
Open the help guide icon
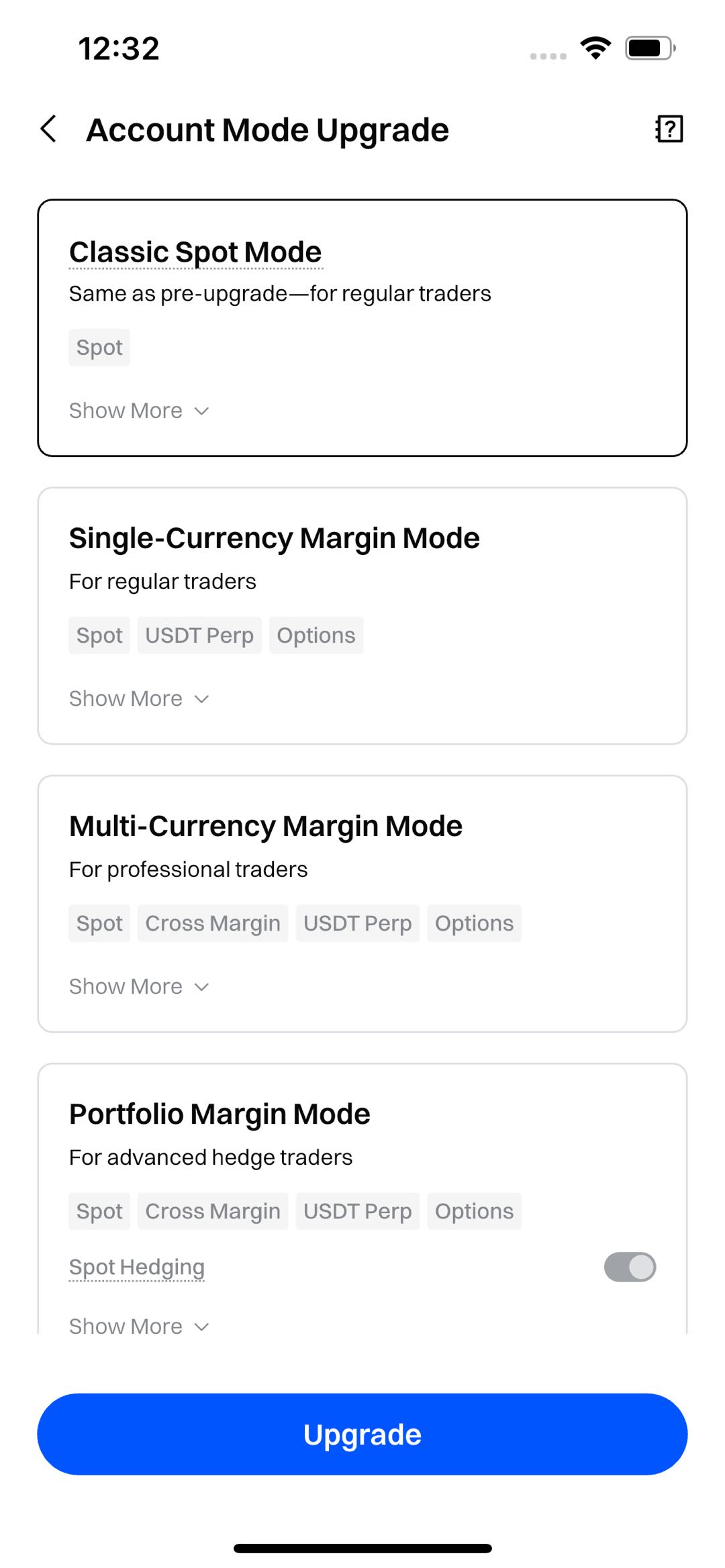click(x=669, y=129)
